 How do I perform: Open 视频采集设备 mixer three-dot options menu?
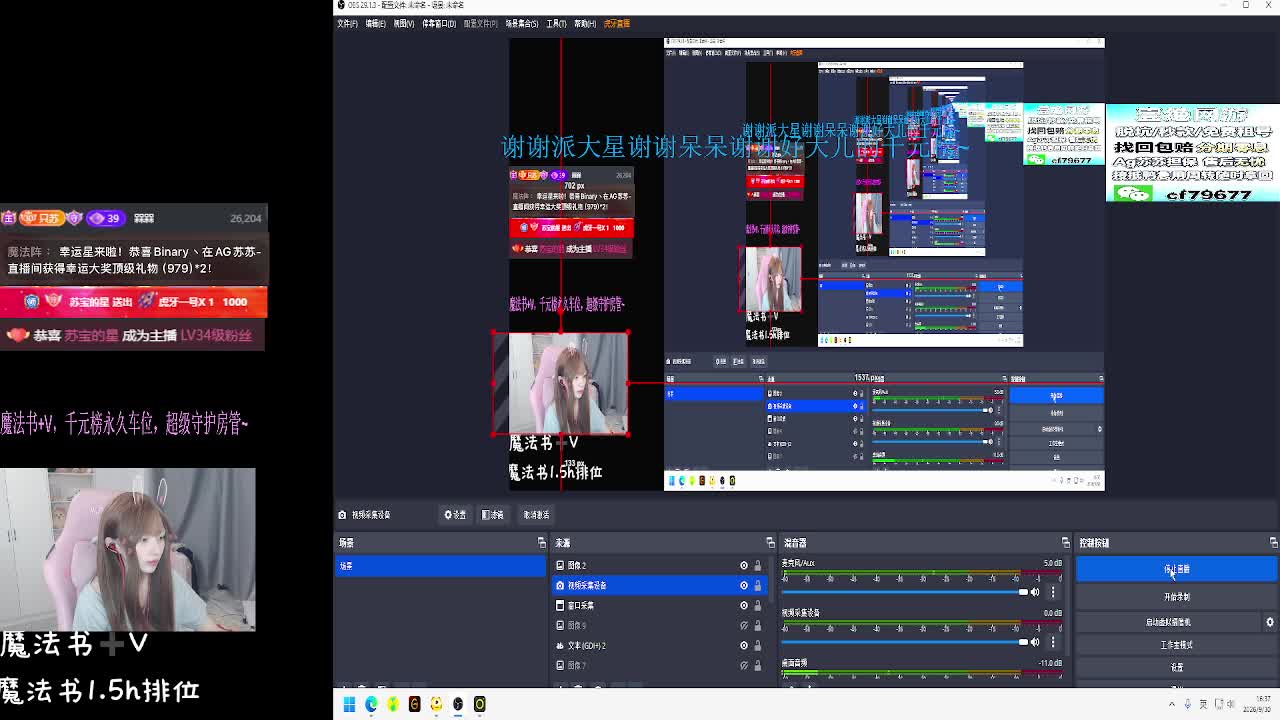click(x=1053, y=642)
